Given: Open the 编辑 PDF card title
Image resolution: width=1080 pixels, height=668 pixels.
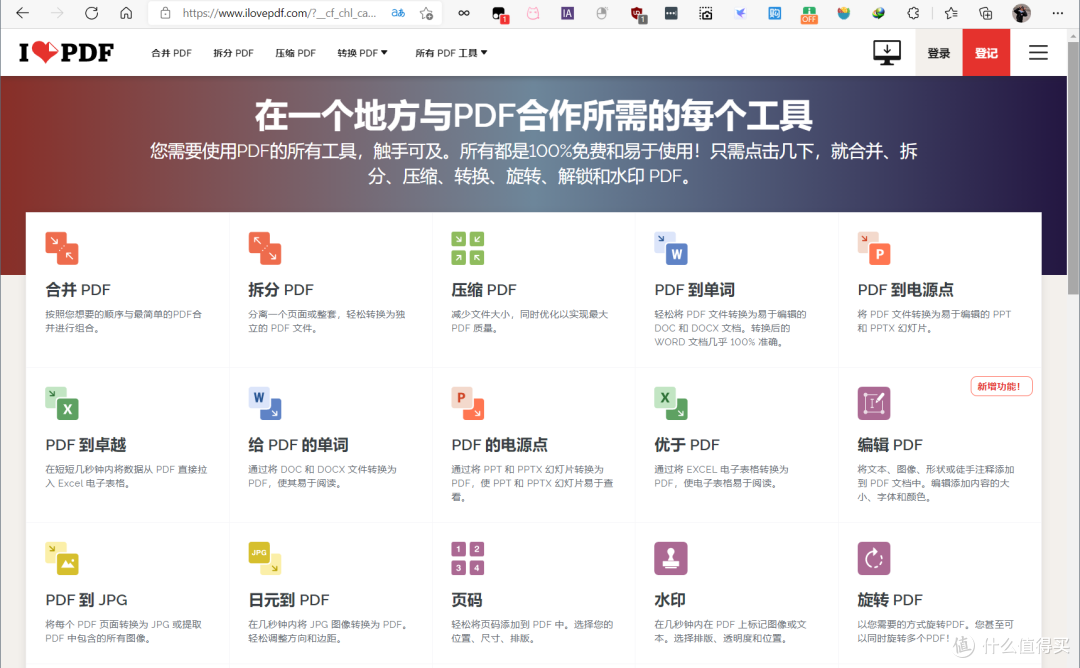Looking at the screenshot, I should point(890,445).
